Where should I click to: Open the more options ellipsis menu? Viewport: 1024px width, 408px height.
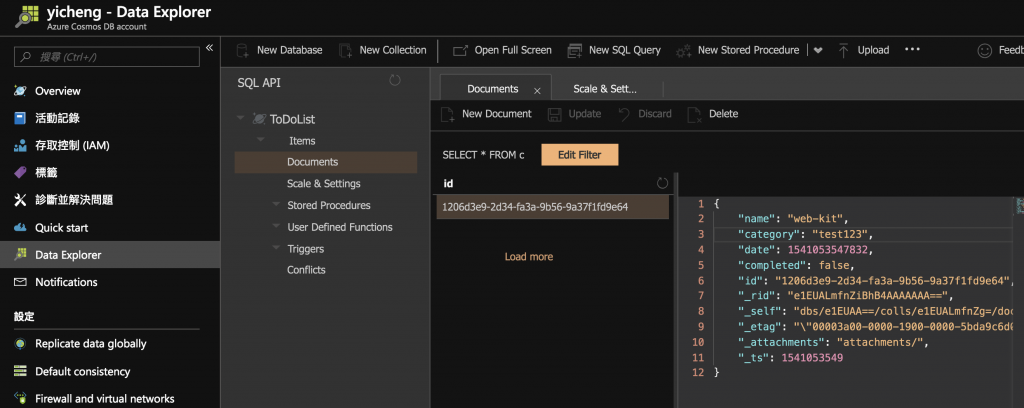912,50
